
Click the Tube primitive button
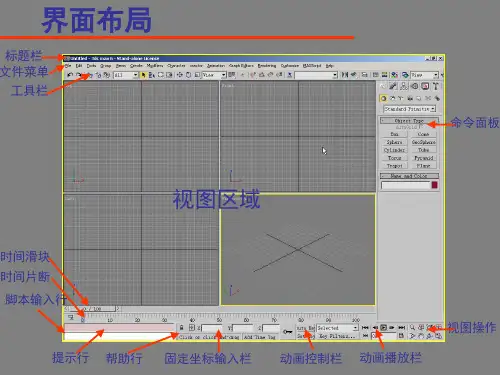(x=423, y=150)
